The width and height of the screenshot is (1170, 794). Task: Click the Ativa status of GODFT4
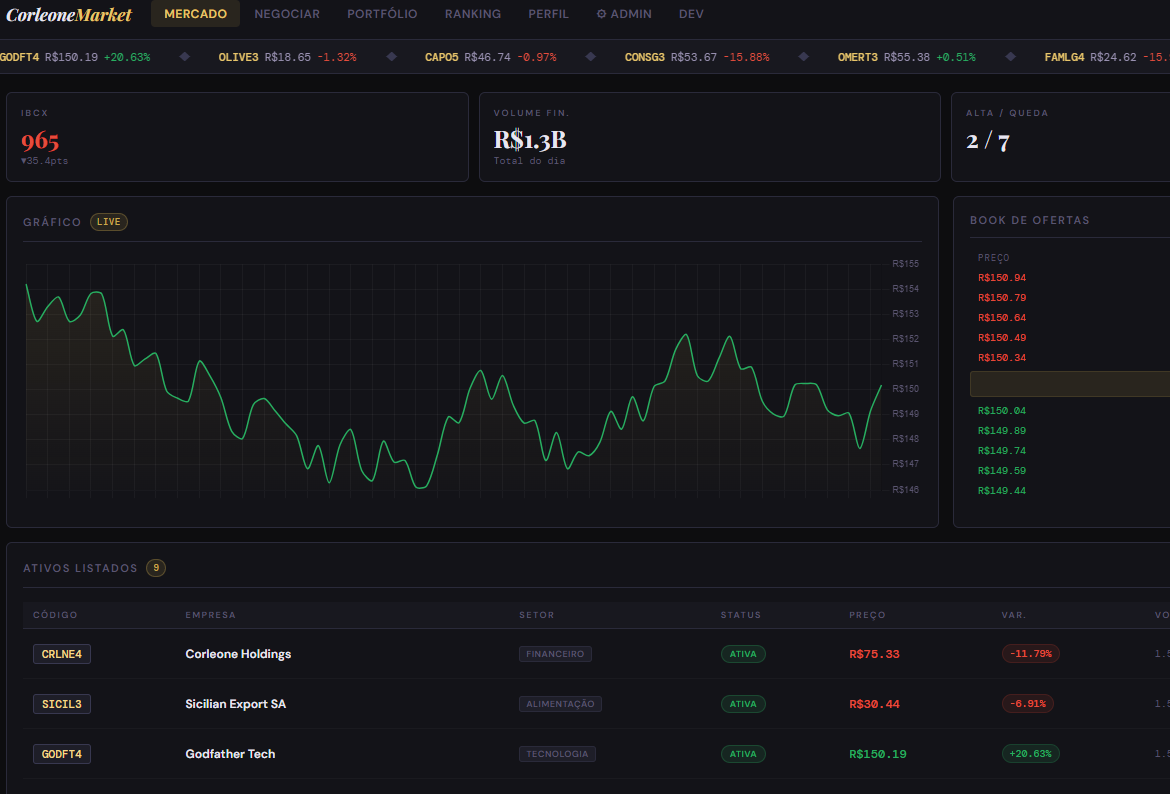(x=743, y=754)
